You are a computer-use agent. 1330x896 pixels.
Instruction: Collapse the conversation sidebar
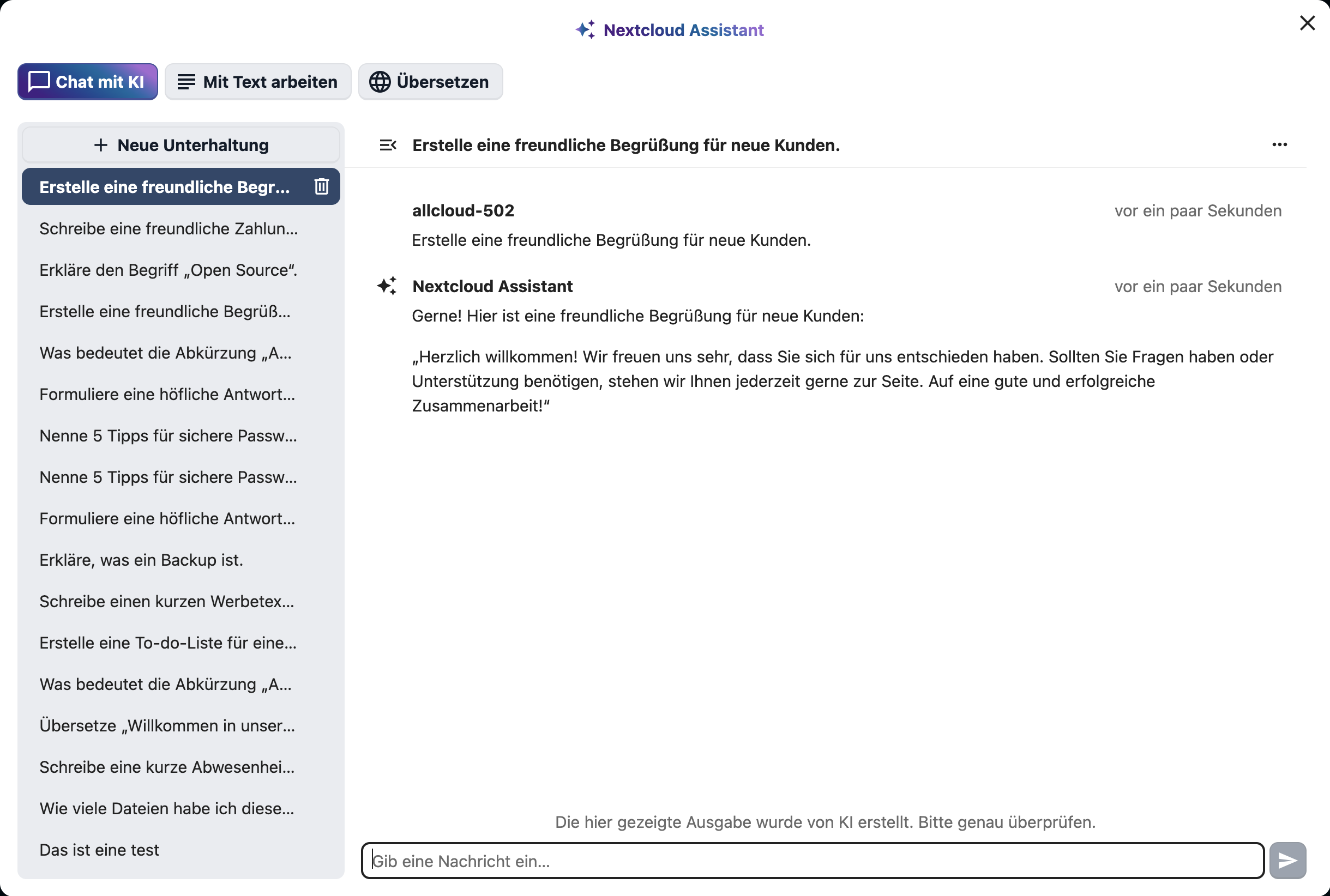pos(388,145)
